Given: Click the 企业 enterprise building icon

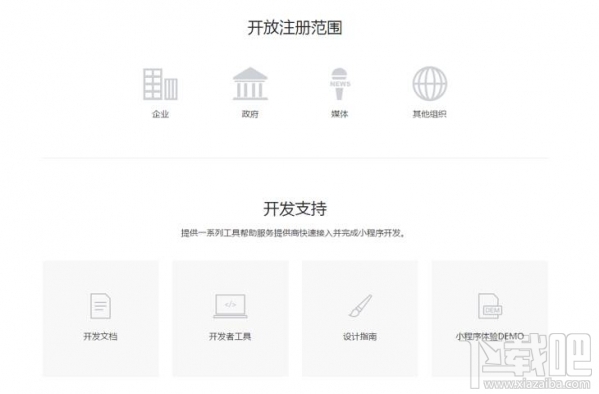Looking at the screenshot, I should point(160,84).
